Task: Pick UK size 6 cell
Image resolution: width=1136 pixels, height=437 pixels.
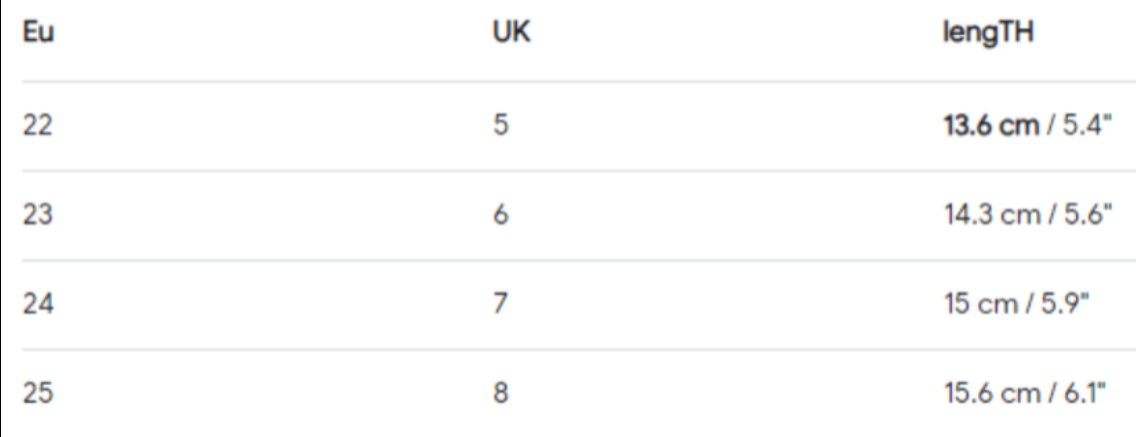Action: click(501, 215)
